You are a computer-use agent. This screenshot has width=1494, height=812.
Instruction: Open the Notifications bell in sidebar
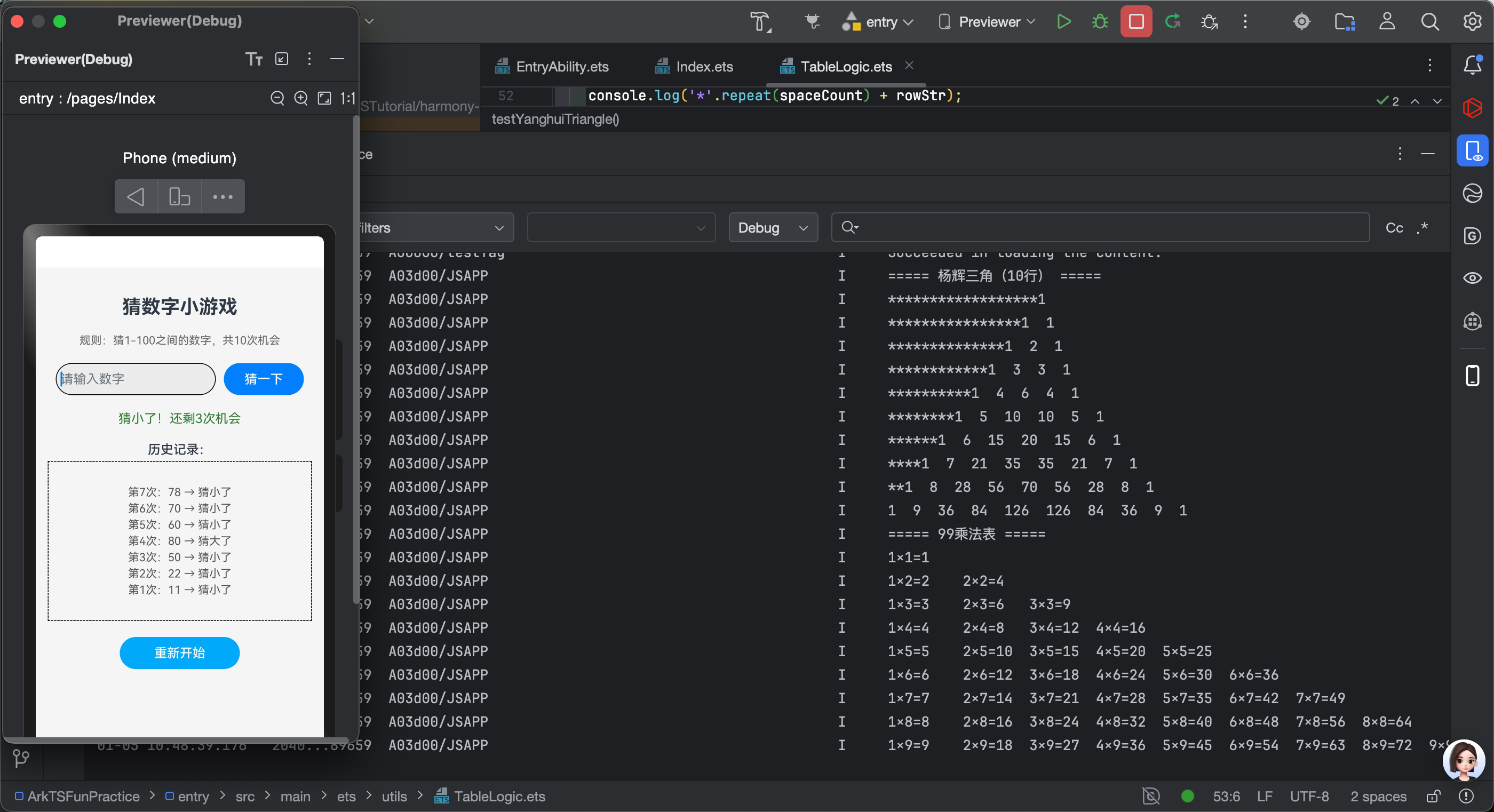pyautogui.click(x=1473, y=65)
